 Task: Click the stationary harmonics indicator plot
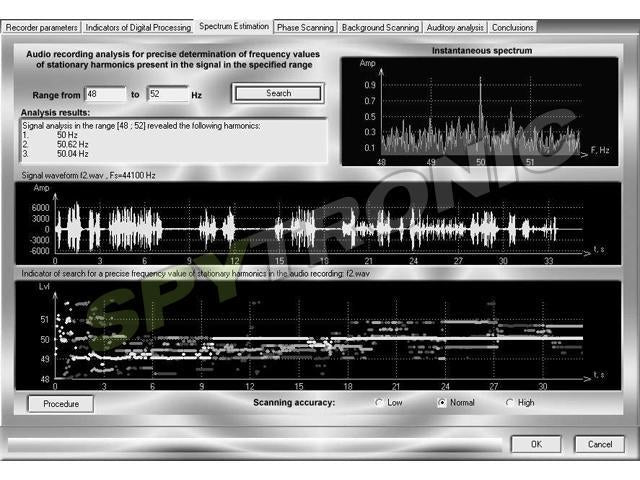(318, 336)
